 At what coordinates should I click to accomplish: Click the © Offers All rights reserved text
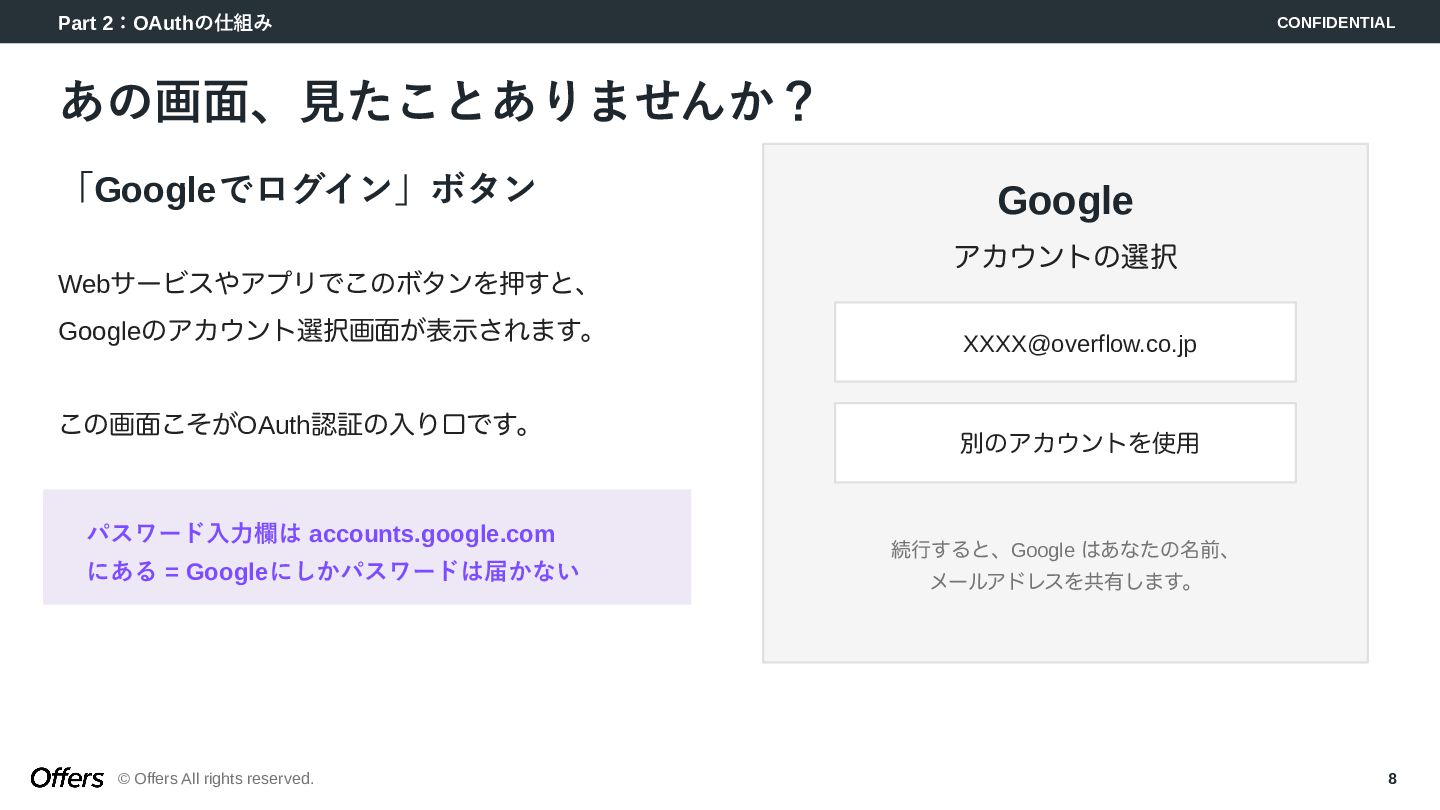tap(216, 778)
